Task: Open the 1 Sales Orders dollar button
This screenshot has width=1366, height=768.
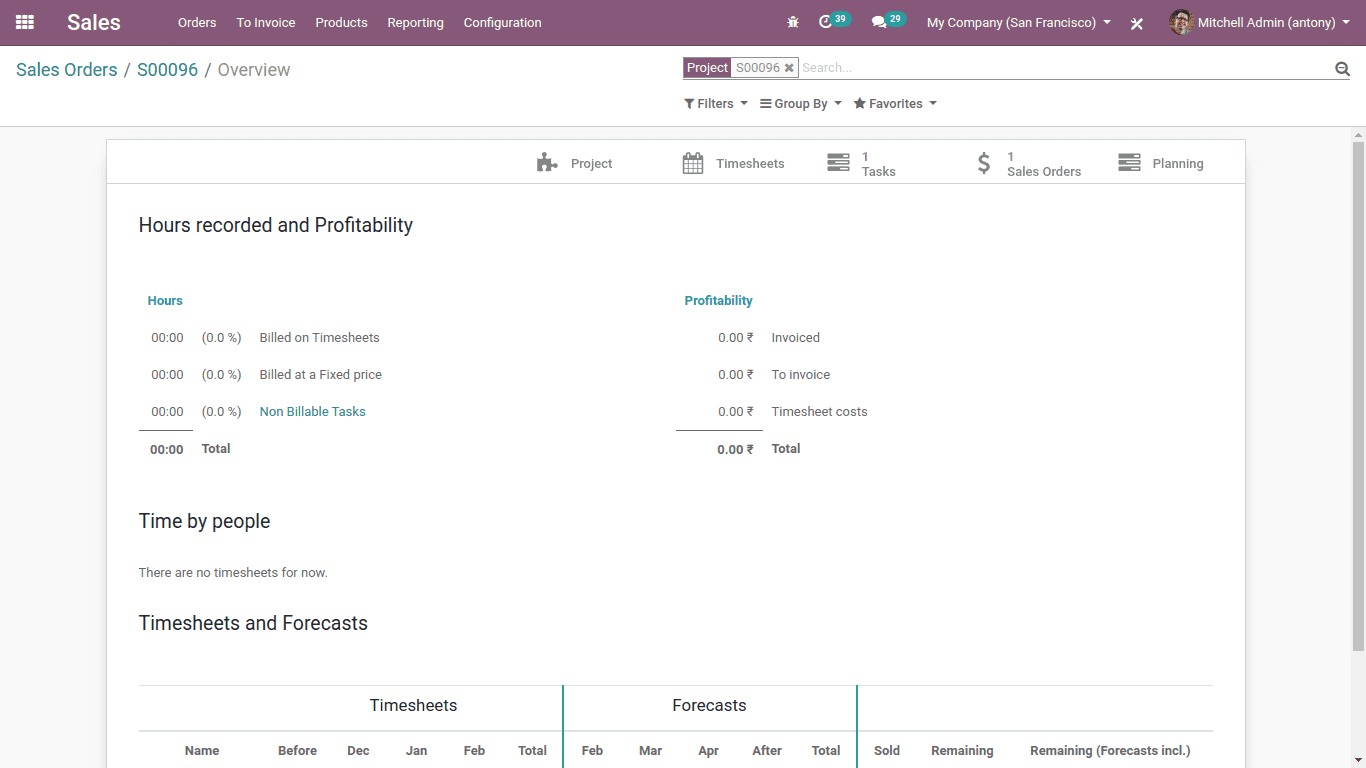Action: point(1029,163)
